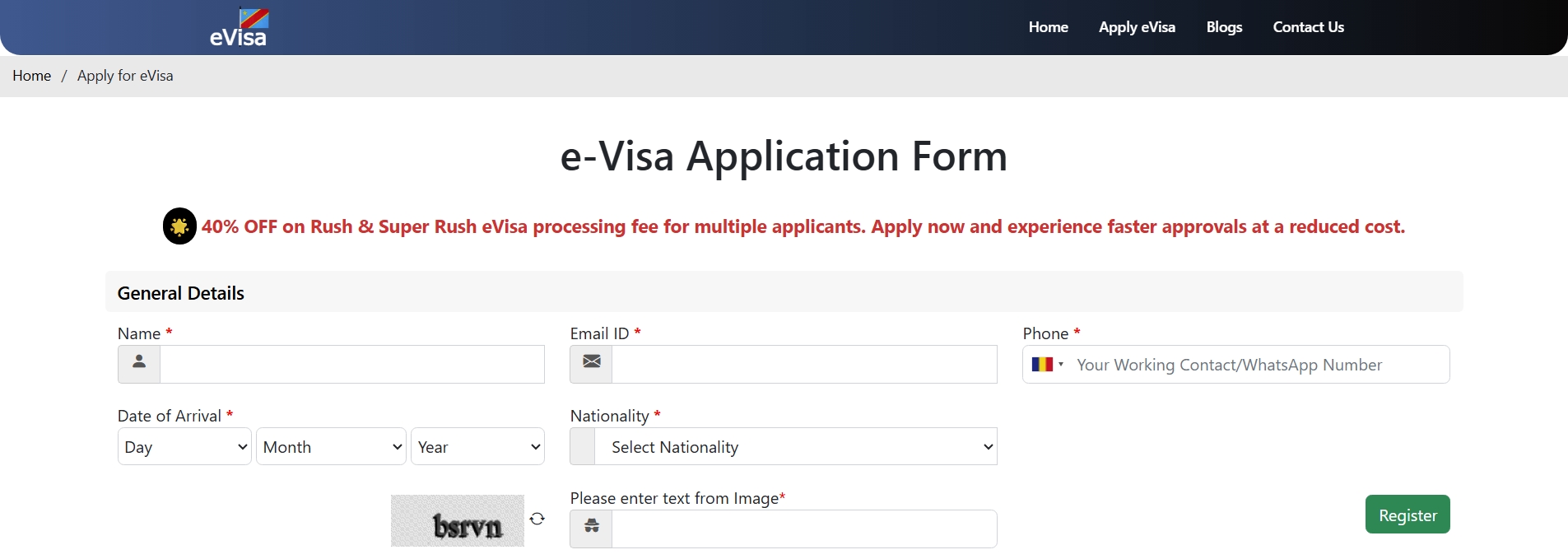Click the captcha refresh icon

[537, 519]
